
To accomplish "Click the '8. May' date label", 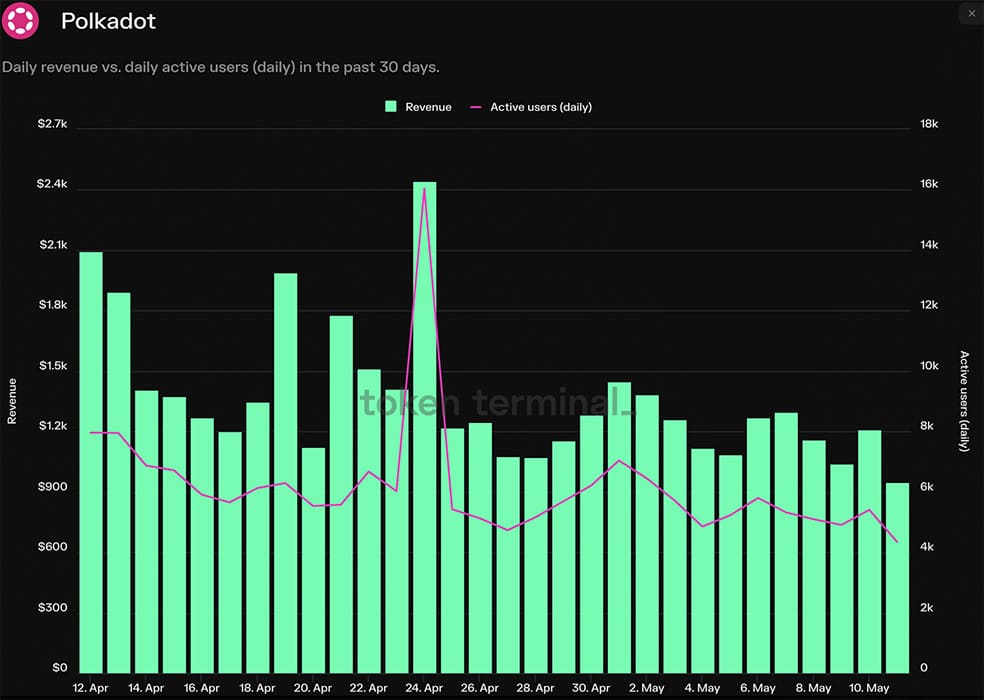I will click(x=813, y=688).
